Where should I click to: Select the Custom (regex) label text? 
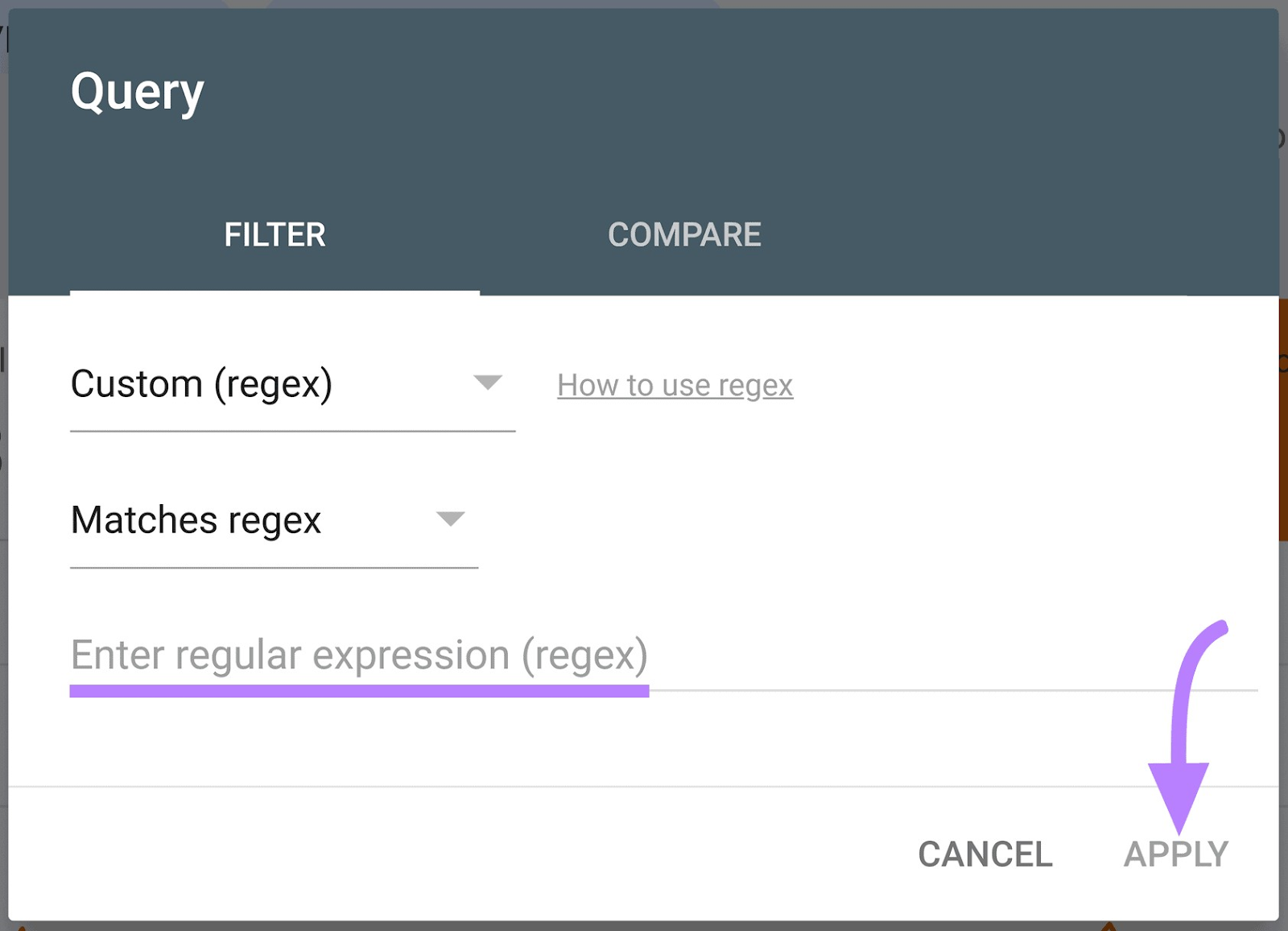click(201, 384)
